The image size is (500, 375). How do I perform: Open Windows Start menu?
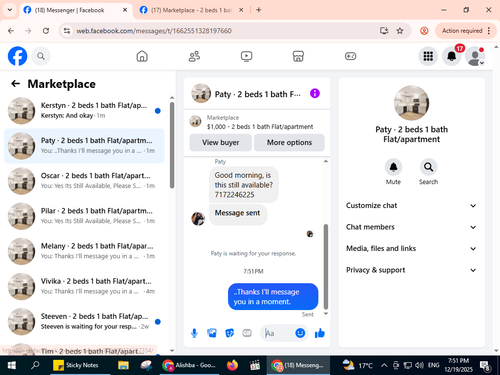(11, 365)
